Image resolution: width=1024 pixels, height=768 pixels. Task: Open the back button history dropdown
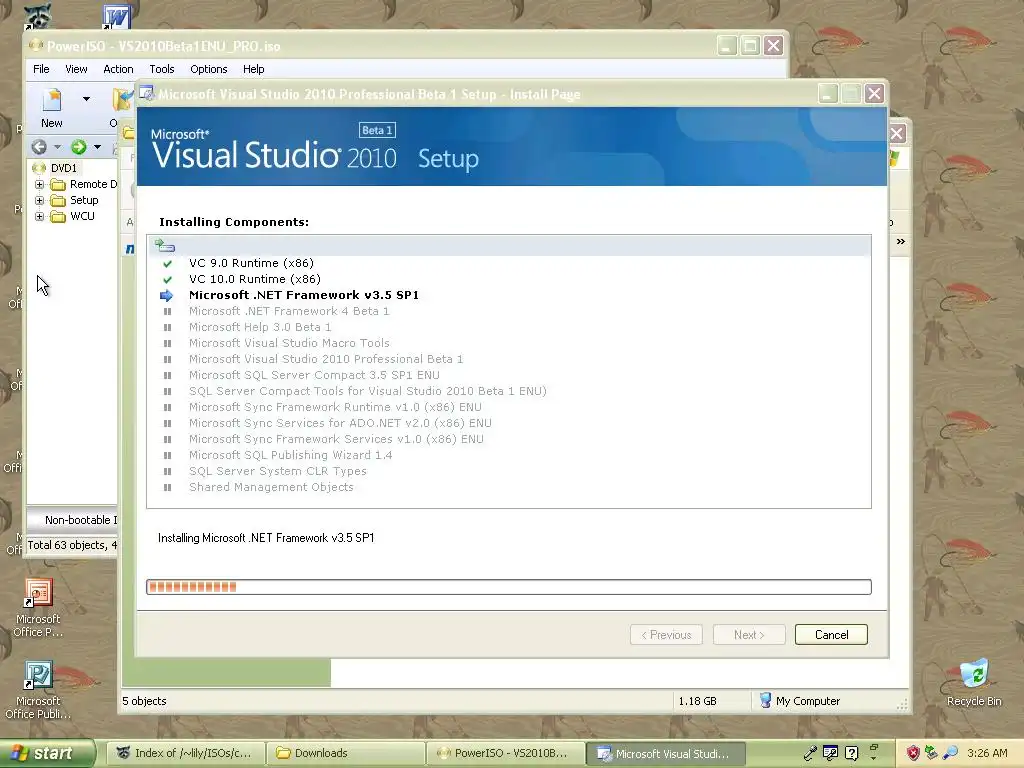pos(57,147)
